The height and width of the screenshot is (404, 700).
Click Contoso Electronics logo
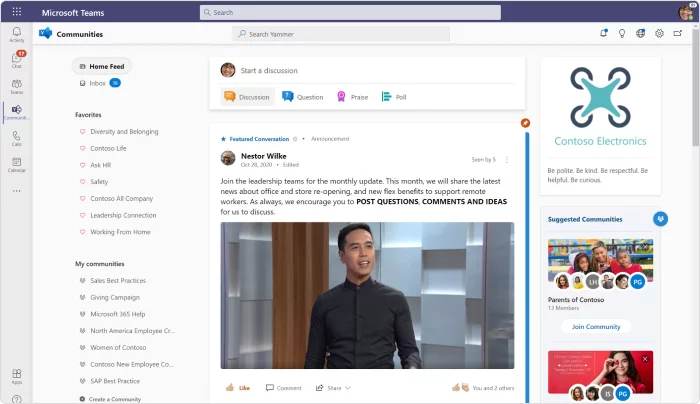[x=600, y=106]
